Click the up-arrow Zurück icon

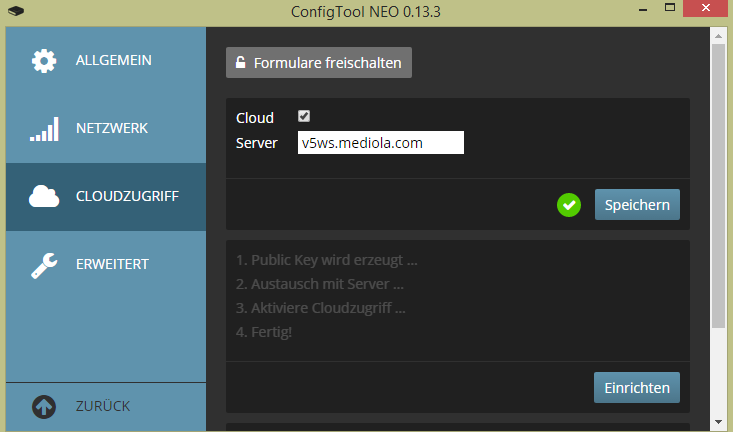tap(44, 406)
